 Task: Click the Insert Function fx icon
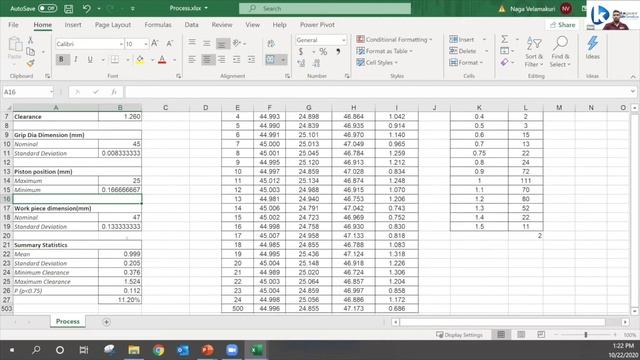pyautogui.click(x=114, y=92)
